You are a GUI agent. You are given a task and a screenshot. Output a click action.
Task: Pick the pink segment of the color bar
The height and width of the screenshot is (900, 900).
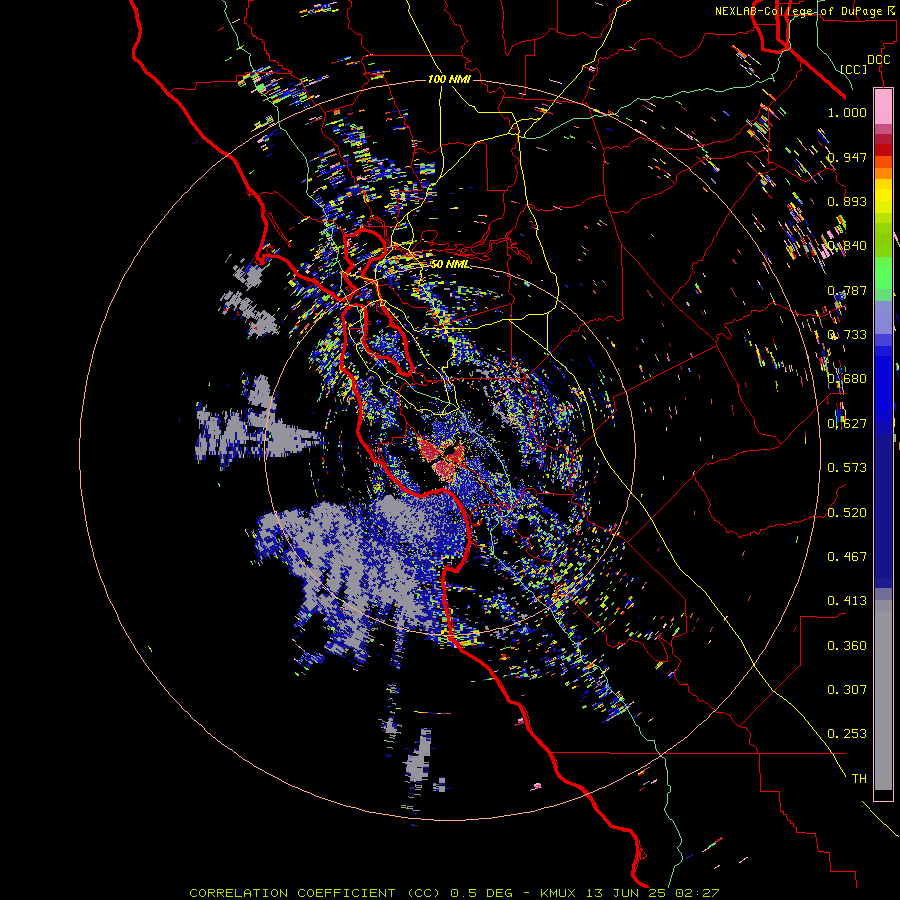883,106
